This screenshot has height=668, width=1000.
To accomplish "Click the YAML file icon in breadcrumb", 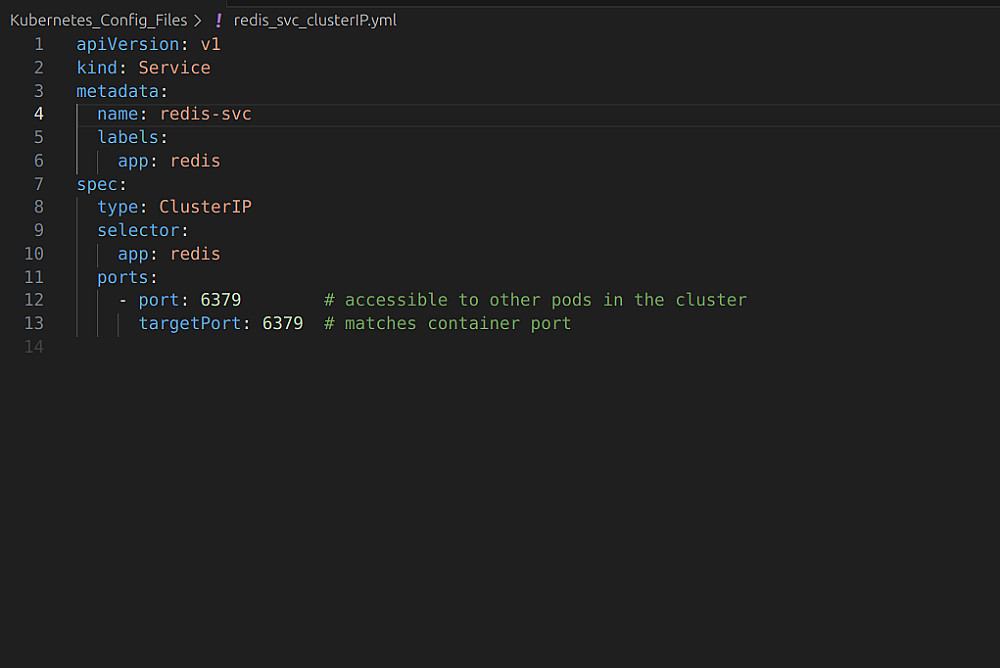I will (219, 20).
